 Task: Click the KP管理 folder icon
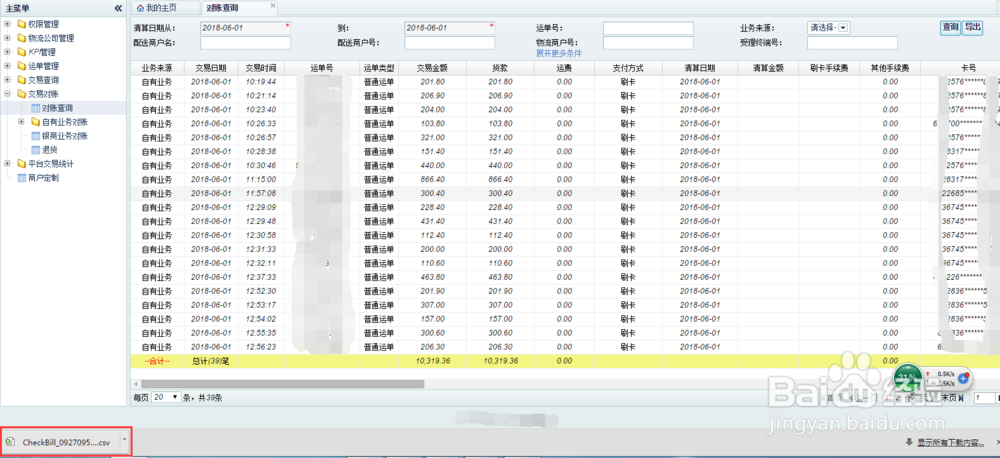click(22, 52)
